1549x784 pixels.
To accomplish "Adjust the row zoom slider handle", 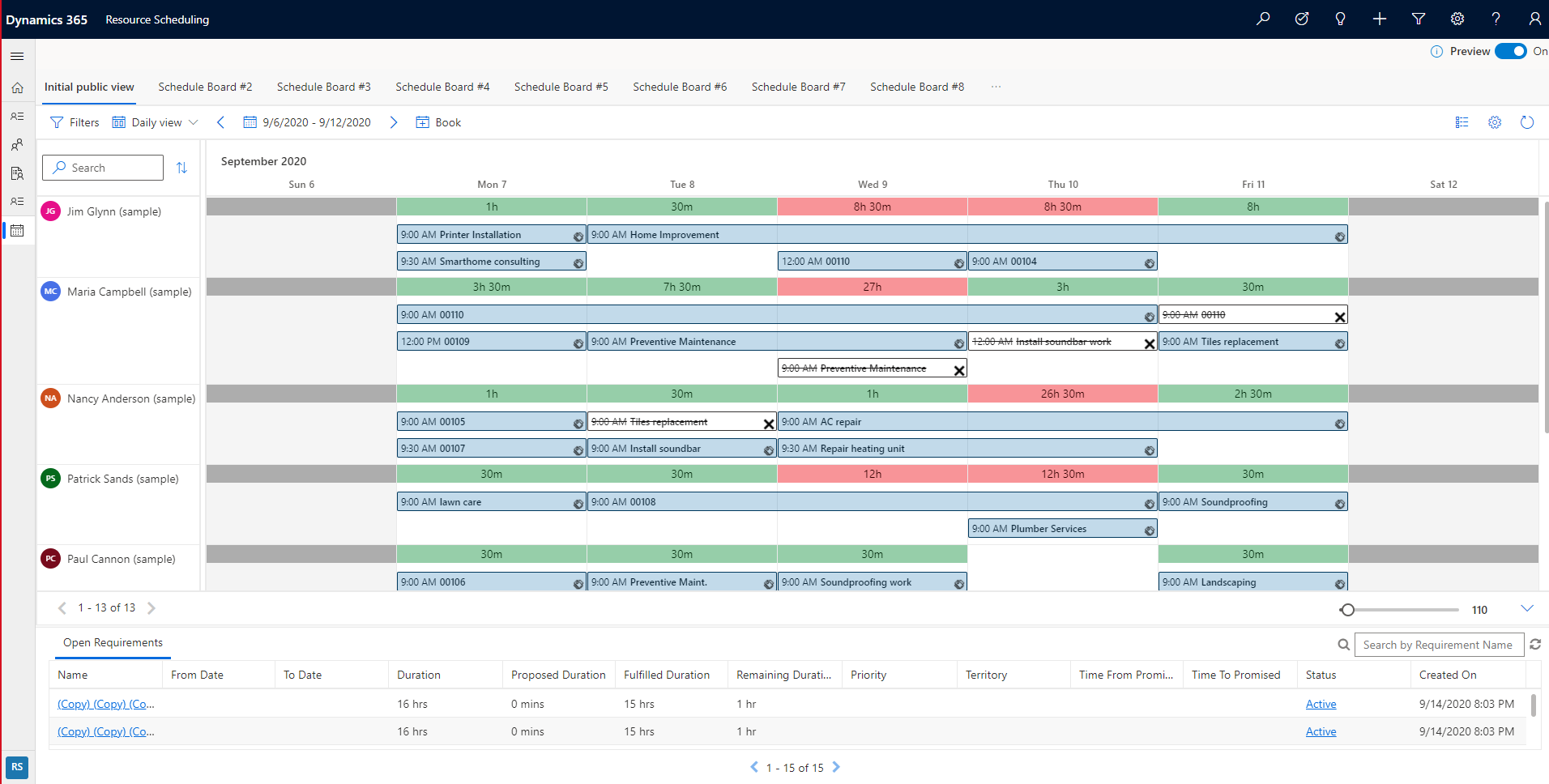I will [x=1347, y=610].
